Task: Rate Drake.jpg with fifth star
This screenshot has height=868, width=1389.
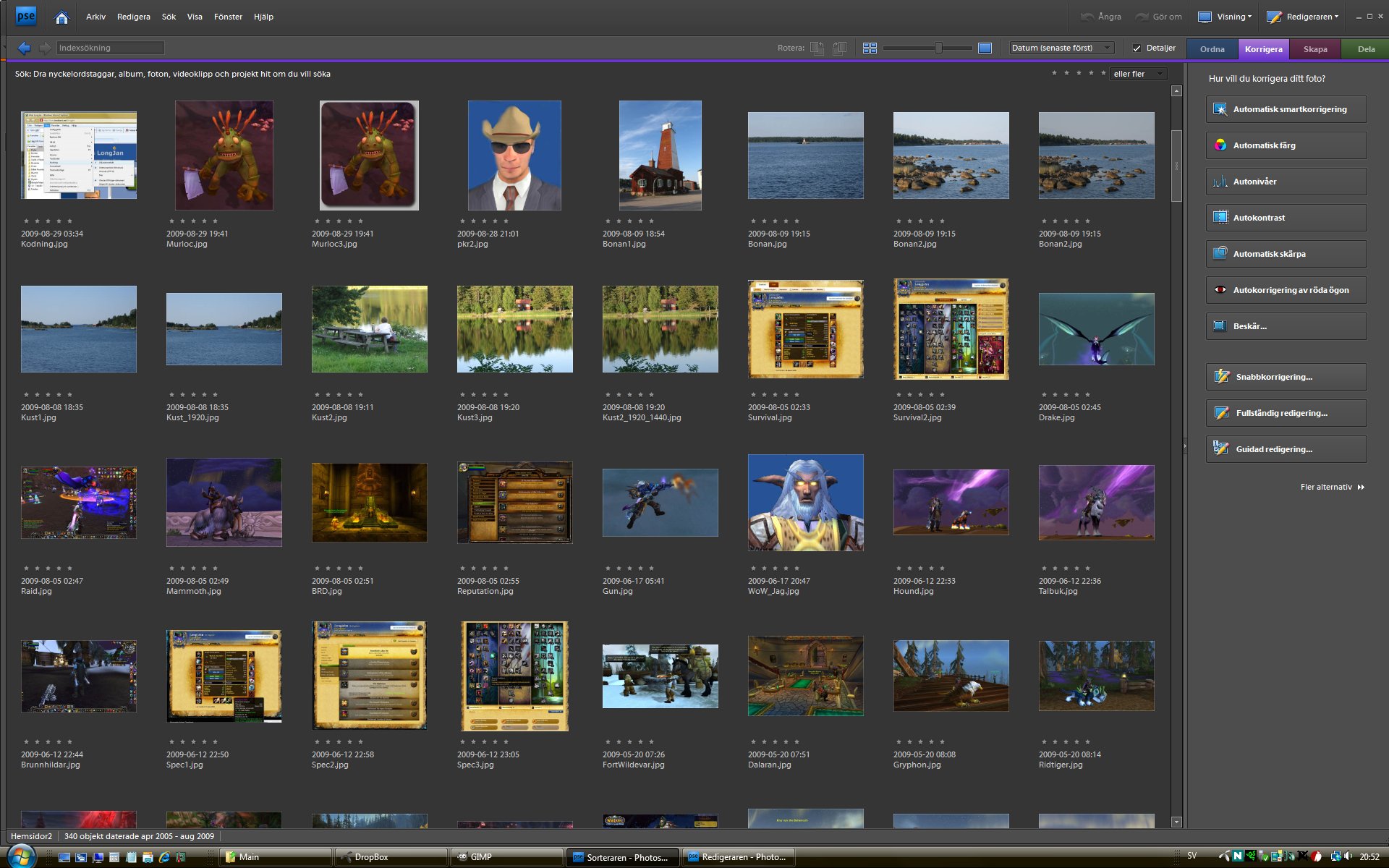Action: [1087, 395]
